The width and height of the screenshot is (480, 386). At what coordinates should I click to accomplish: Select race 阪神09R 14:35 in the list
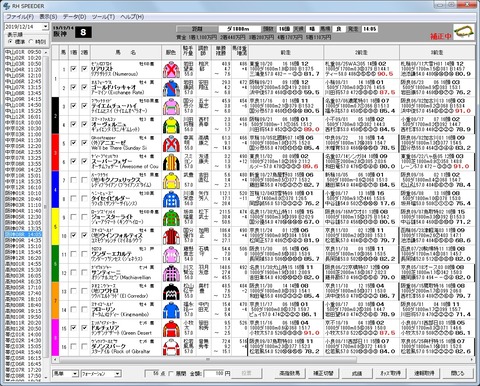pyautogui.click(x=23, y=240)
